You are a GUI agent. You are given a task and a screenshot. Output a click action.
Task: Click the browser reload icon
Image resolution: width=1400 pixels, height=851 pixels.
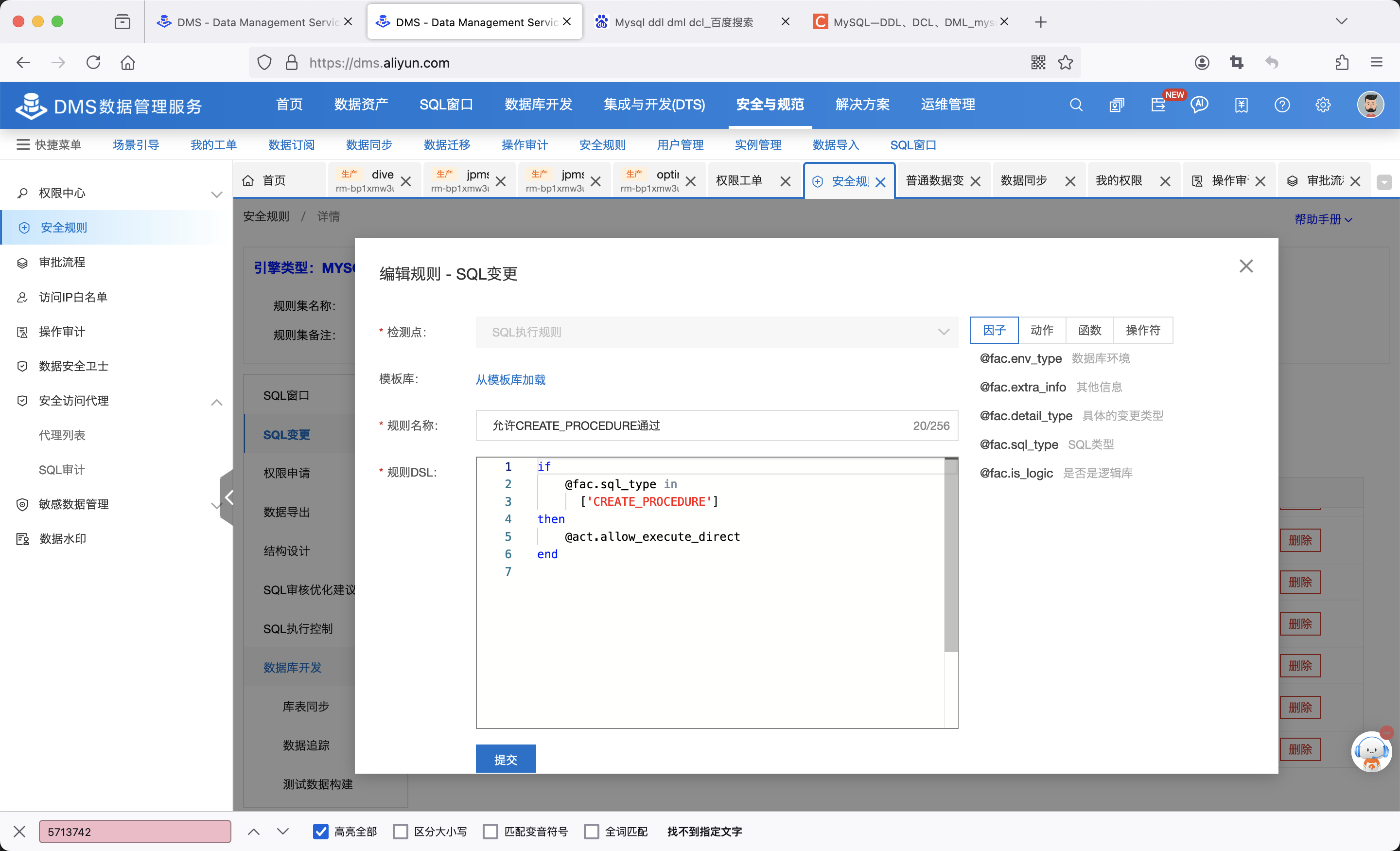(x=93, y=63)
